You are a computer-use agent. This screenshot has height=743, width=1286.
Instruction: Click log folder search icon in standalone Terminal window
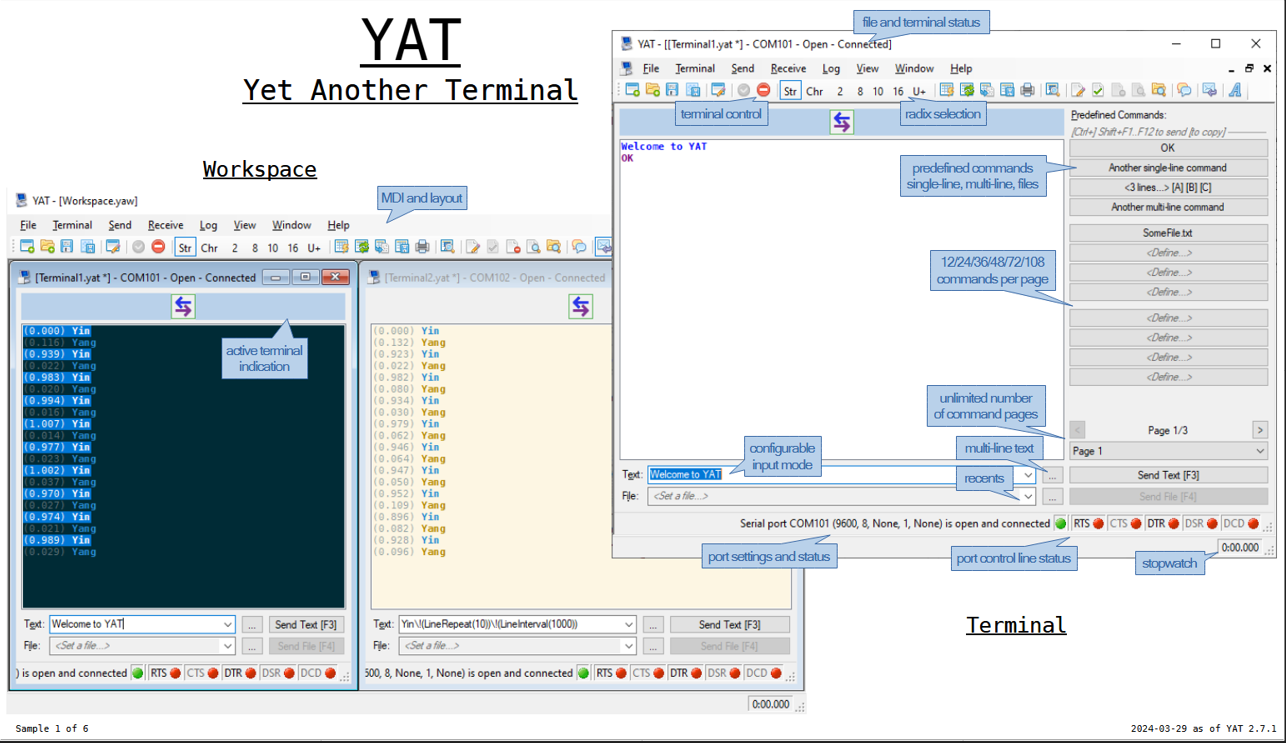point(1158,91)
